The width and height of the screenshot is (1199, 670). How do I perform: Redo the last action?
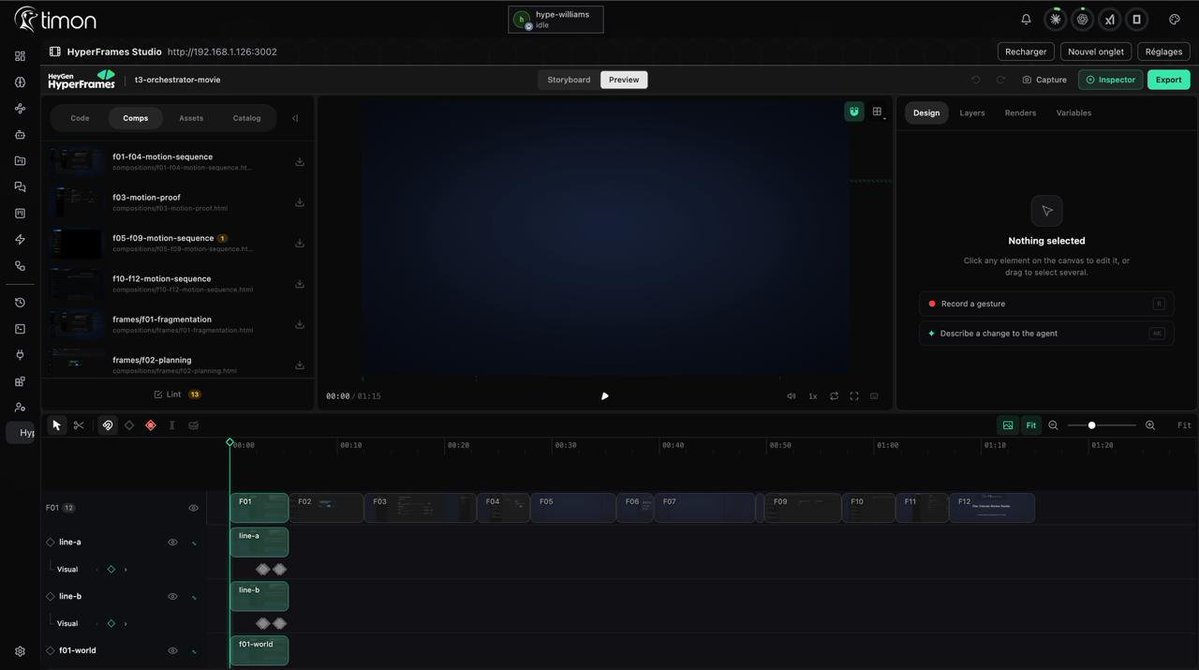click(1000, 80)
